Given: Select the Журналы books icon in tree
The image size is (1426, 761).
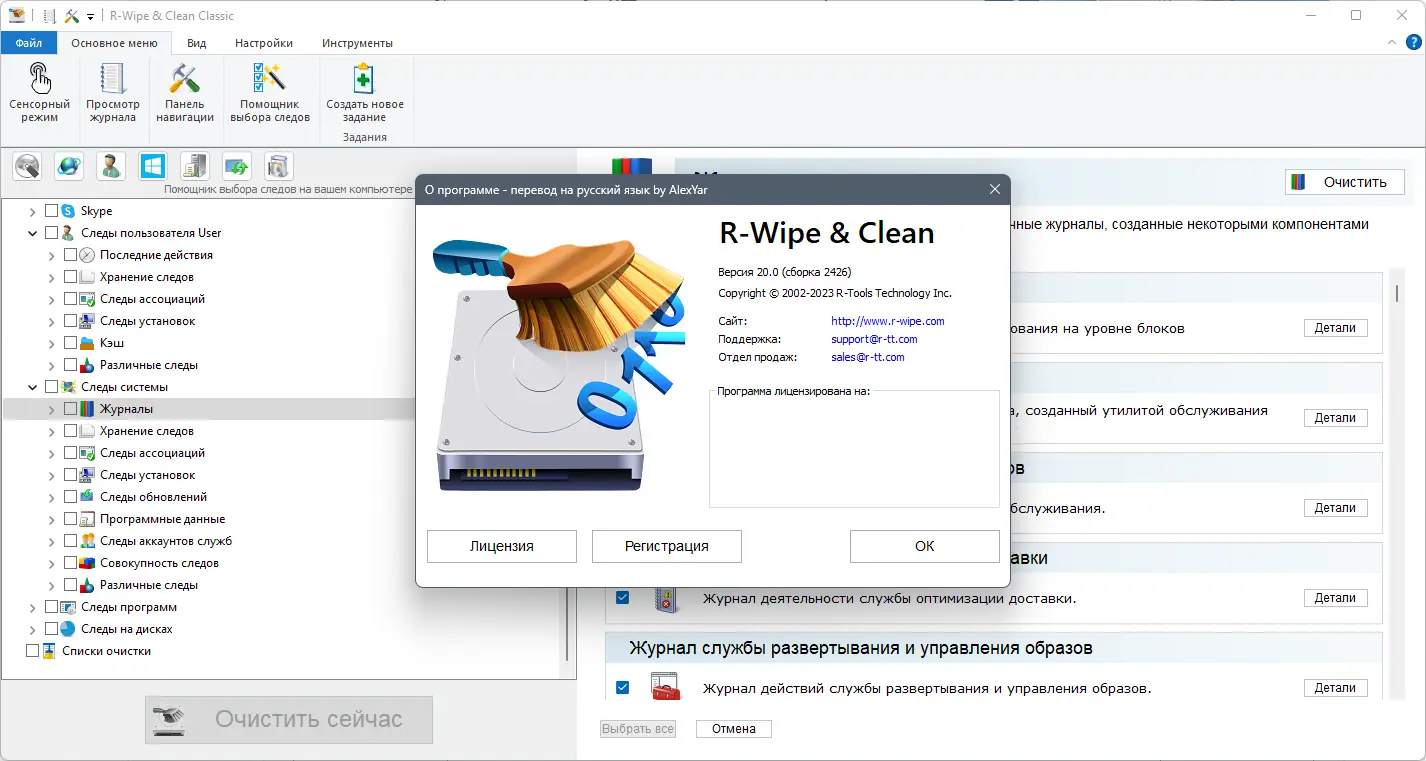Looking at the screenshot, I should click(87, 409).
